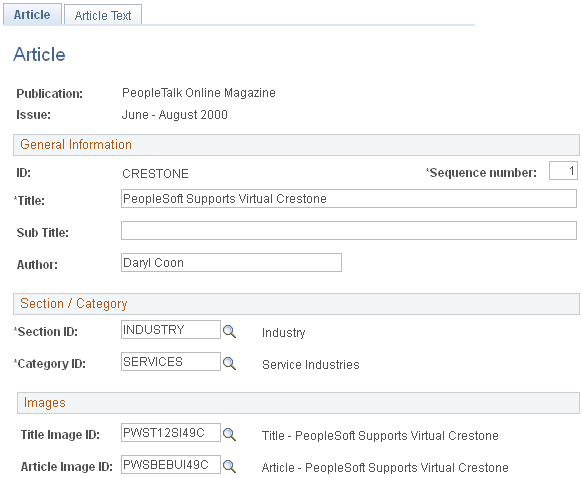Click the Section ID field INDUSTRY

click(171, 330)
